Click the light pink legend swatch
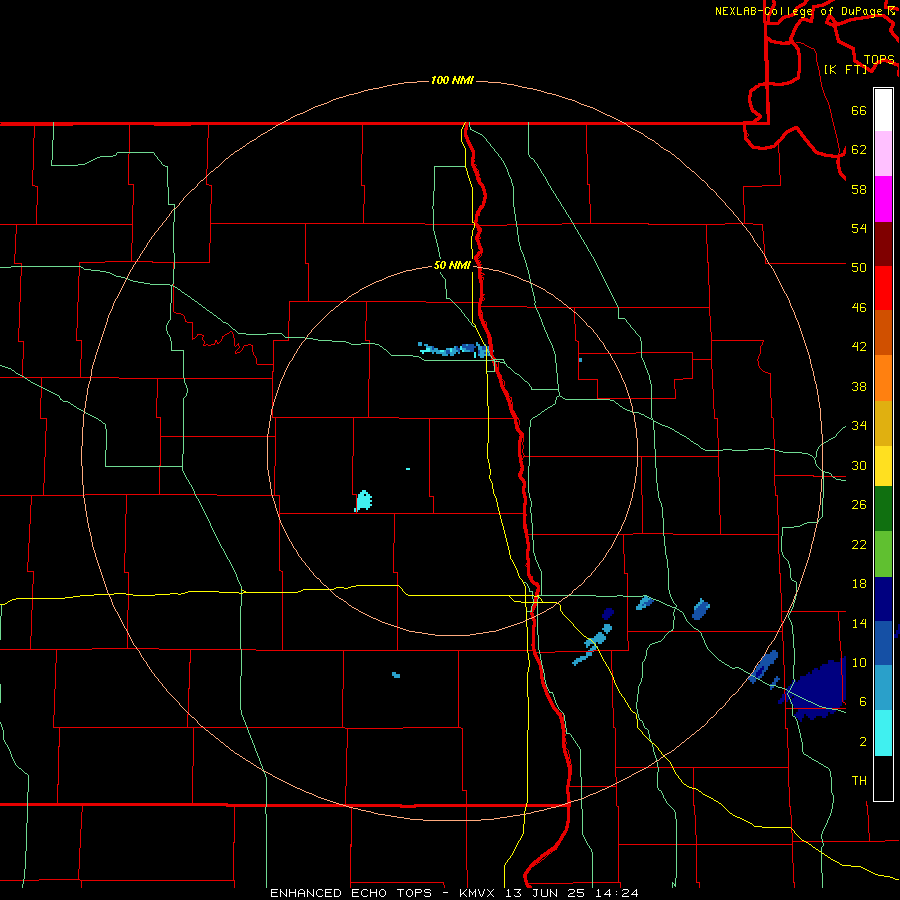This screenshot has height=900, width=900. [x=883, y=153]
